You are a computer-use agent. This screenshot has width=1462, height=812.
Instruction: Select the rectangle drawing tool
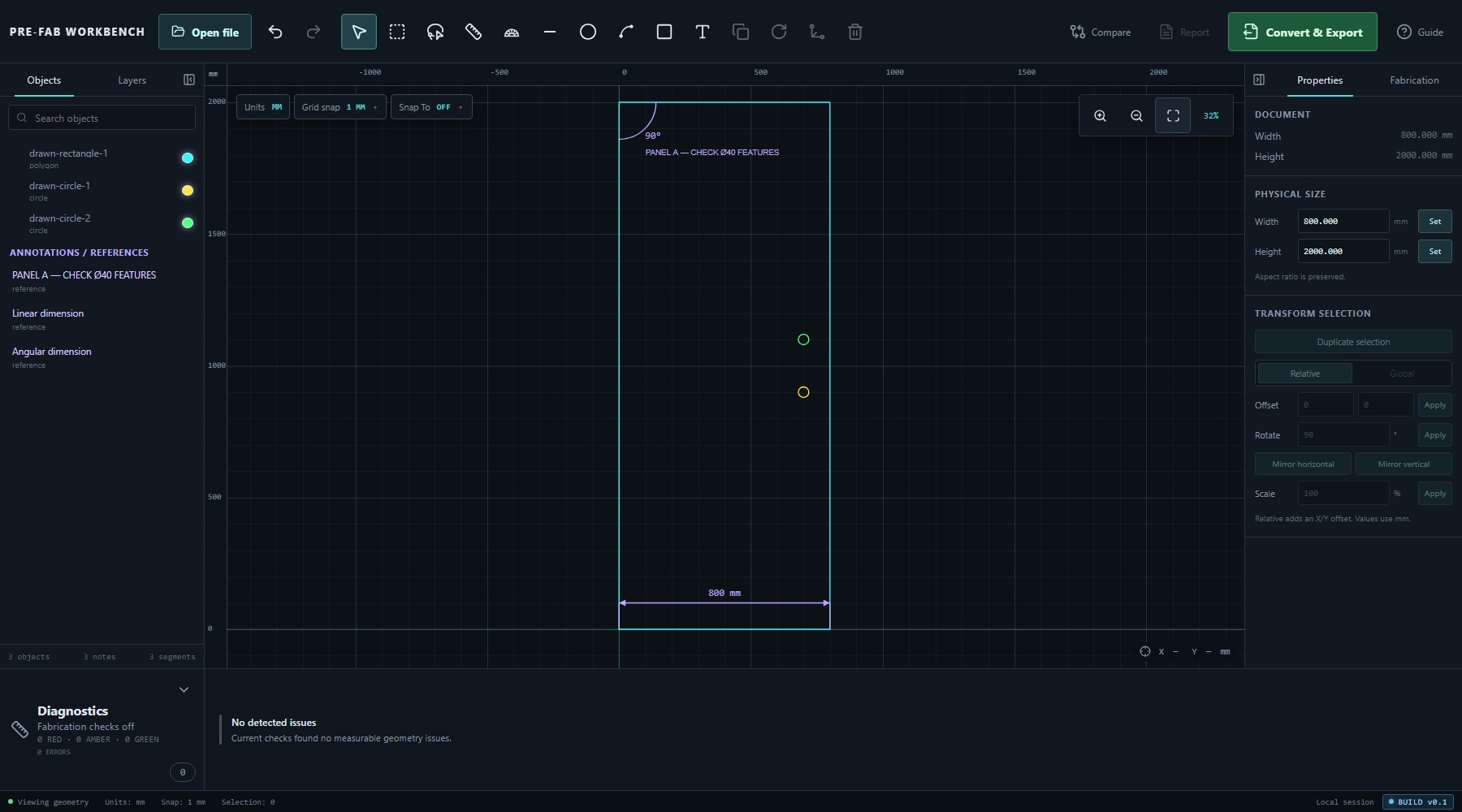(x=664, y=32)
